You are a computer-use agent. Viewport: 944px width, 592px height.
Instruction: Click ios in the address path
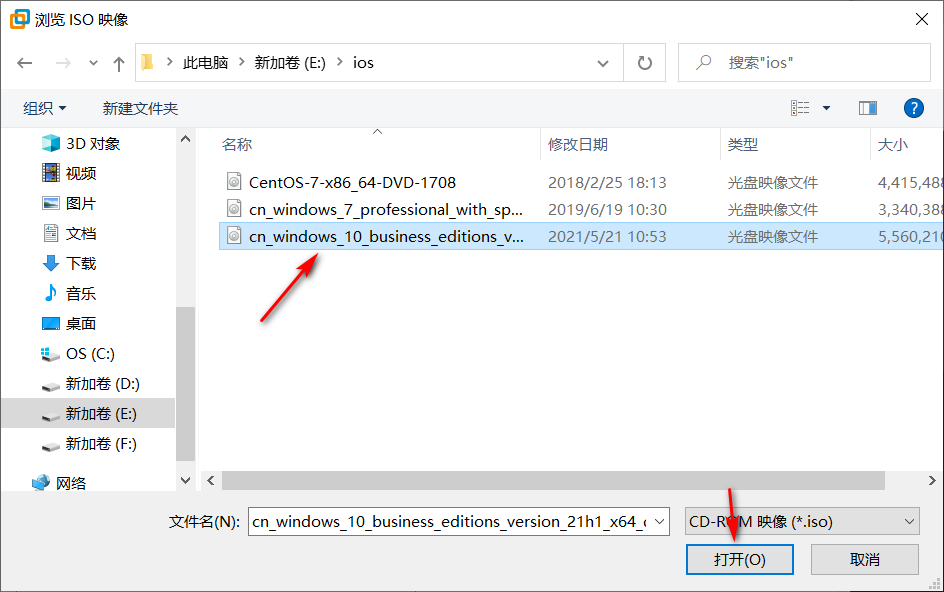tap(363, 63)
